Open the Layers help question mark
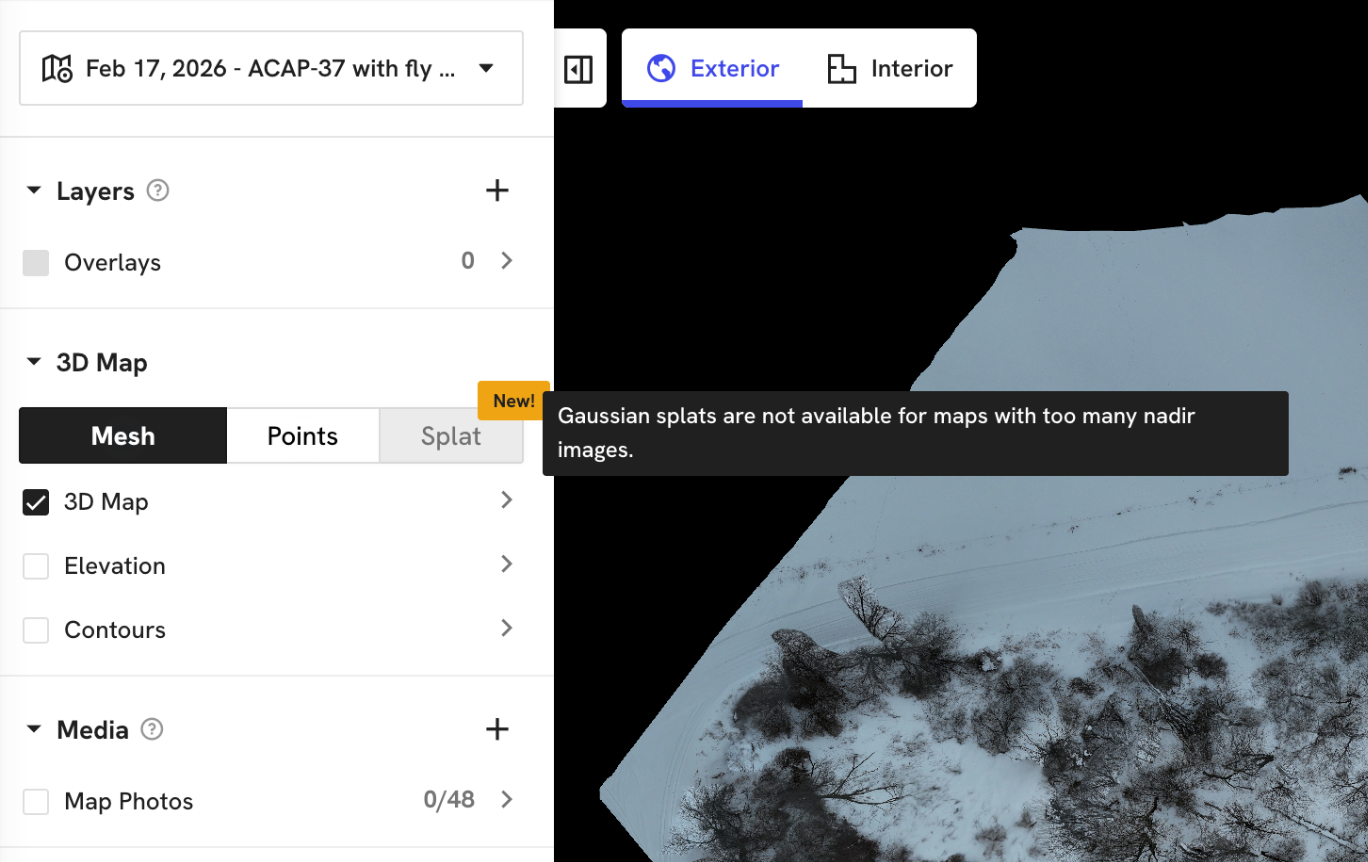The image size is (1368, 862). 158,190
